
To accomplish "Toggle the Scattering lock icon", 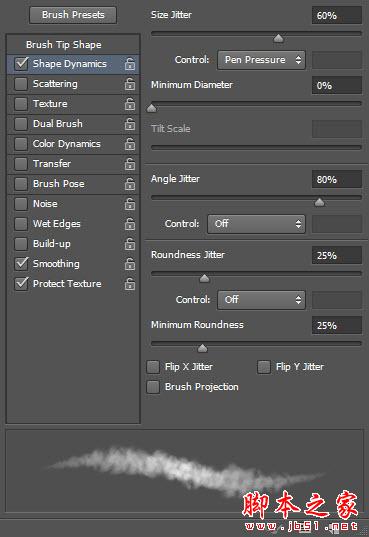I will [x=130, y=84].
